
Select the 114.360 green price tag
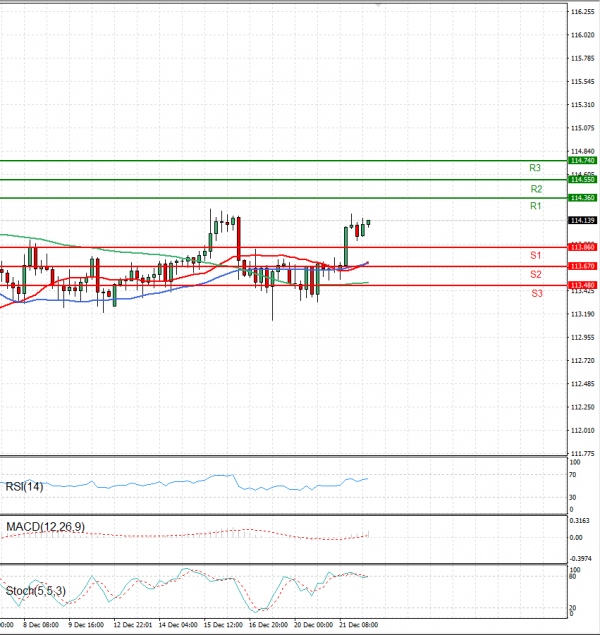pyautogui.click(x=582, y=198)
